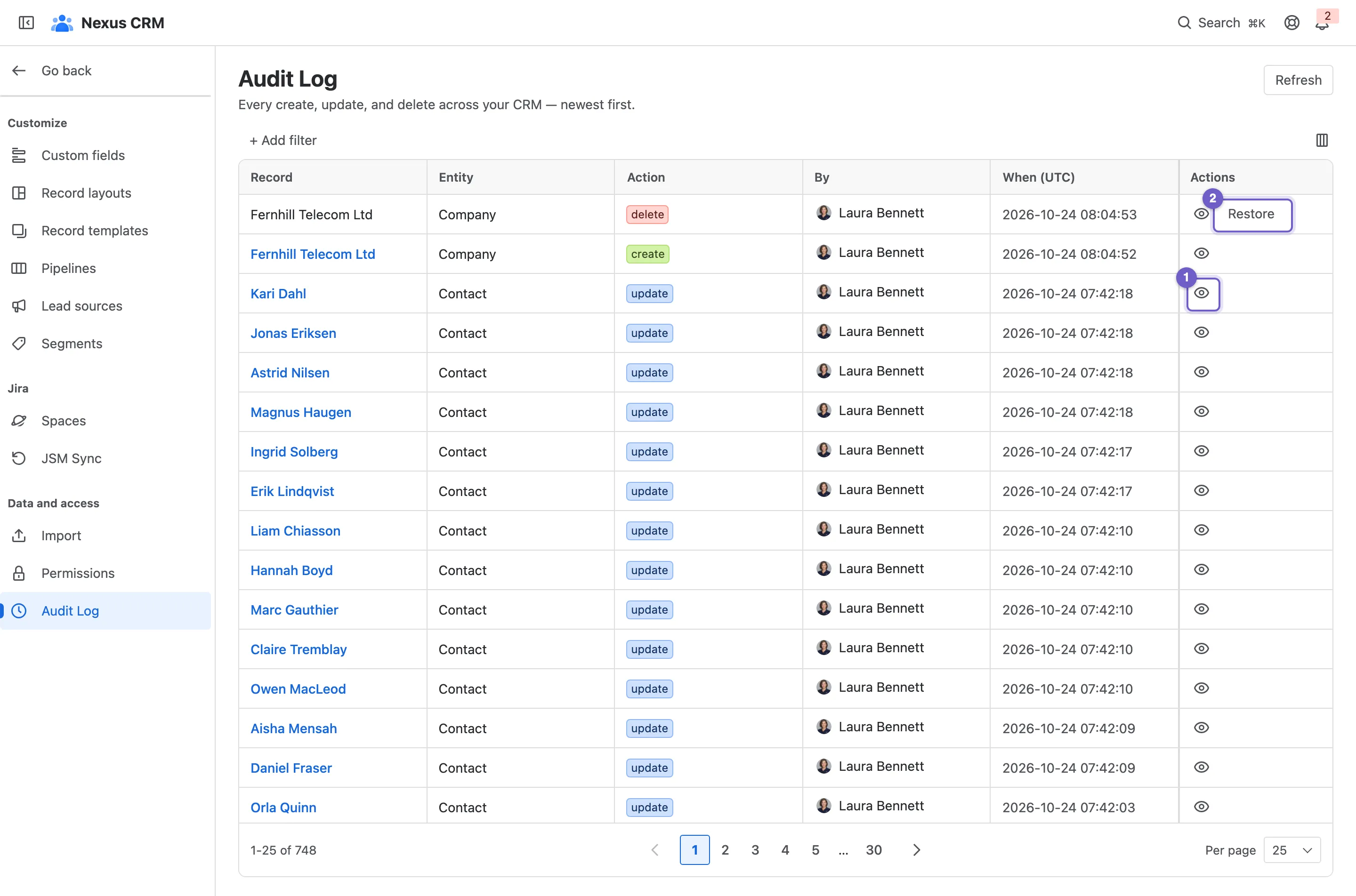Jump to page 30

point(873,850)
